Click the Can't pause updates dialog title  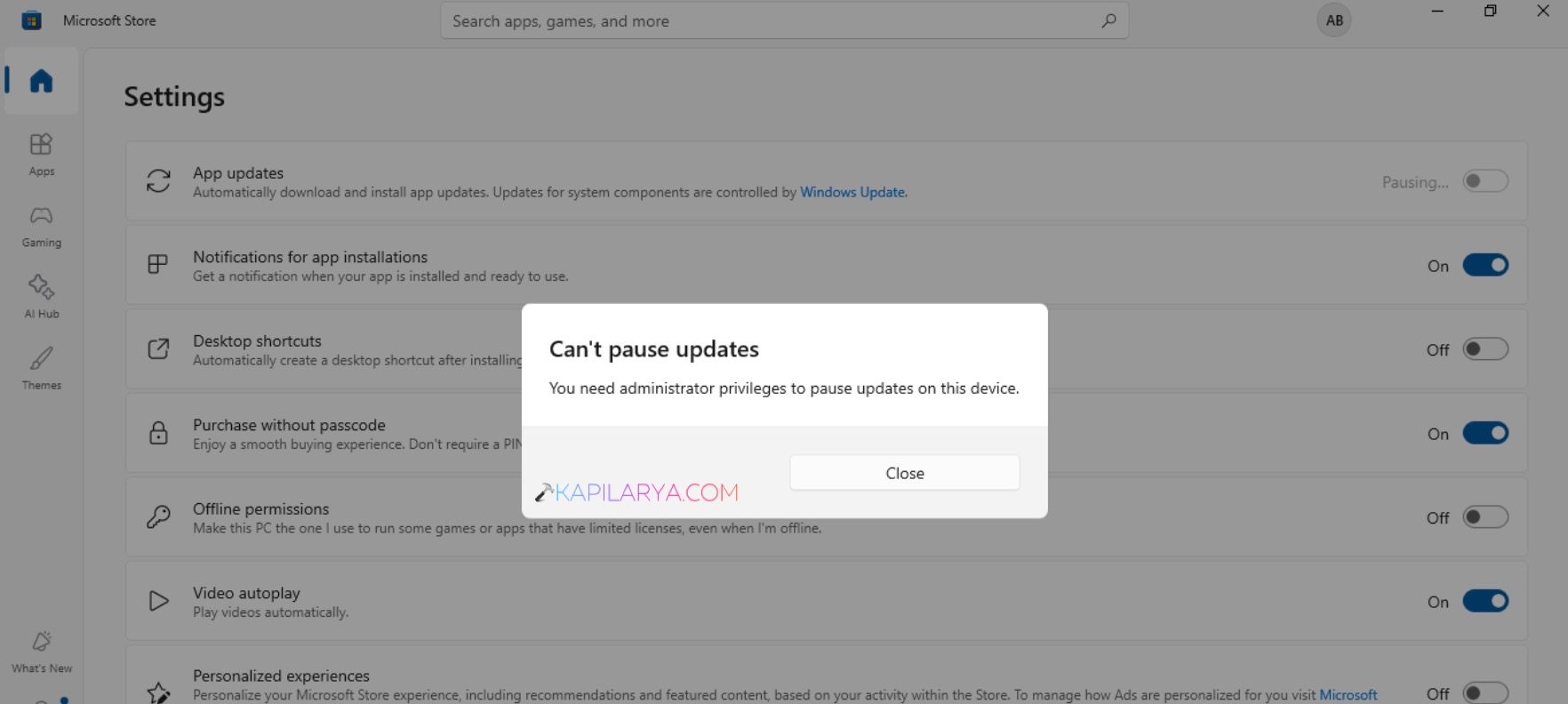point(653,349)
